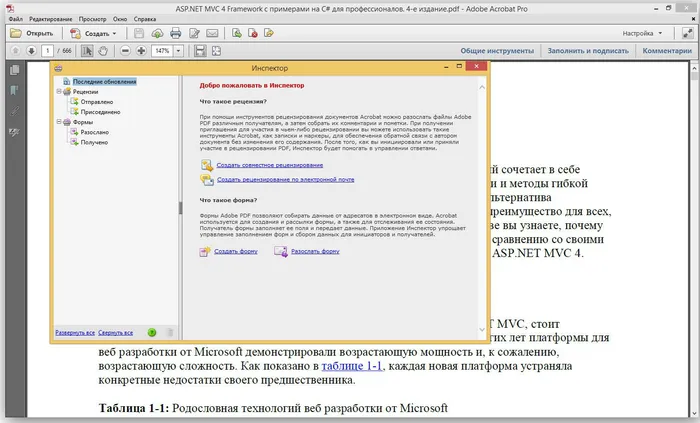The image size is (700, 423).
Task: Click the delete page red icon
Action: pyautogui.click(x=253, y=33)
